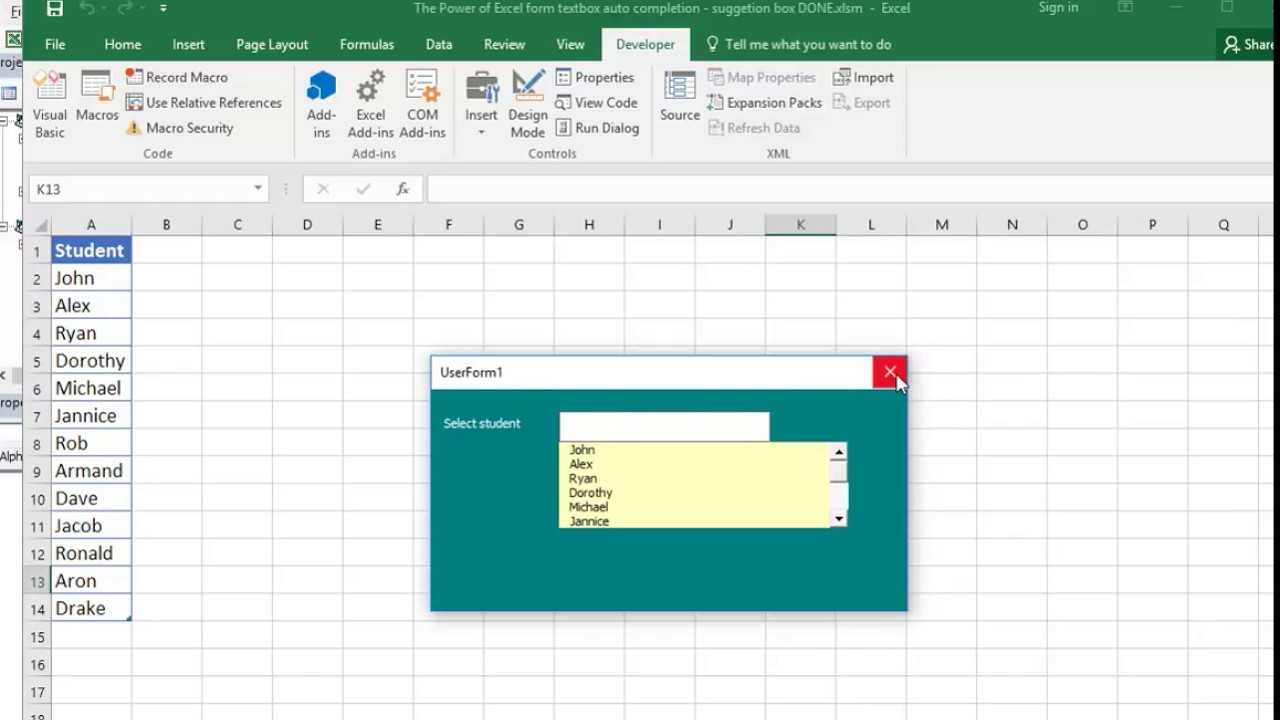Click the Select student text box
1280x720 pixels.
(664, 426)
